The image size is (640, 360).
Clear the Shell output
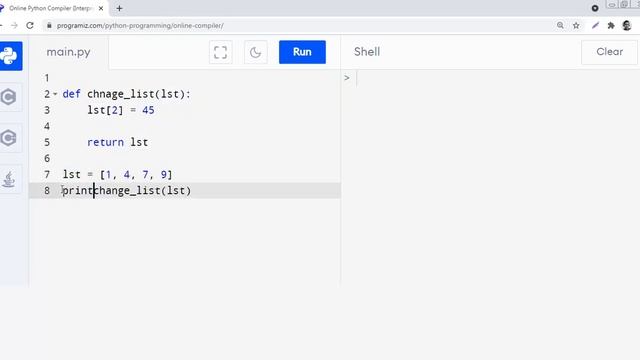click(609, 52)
